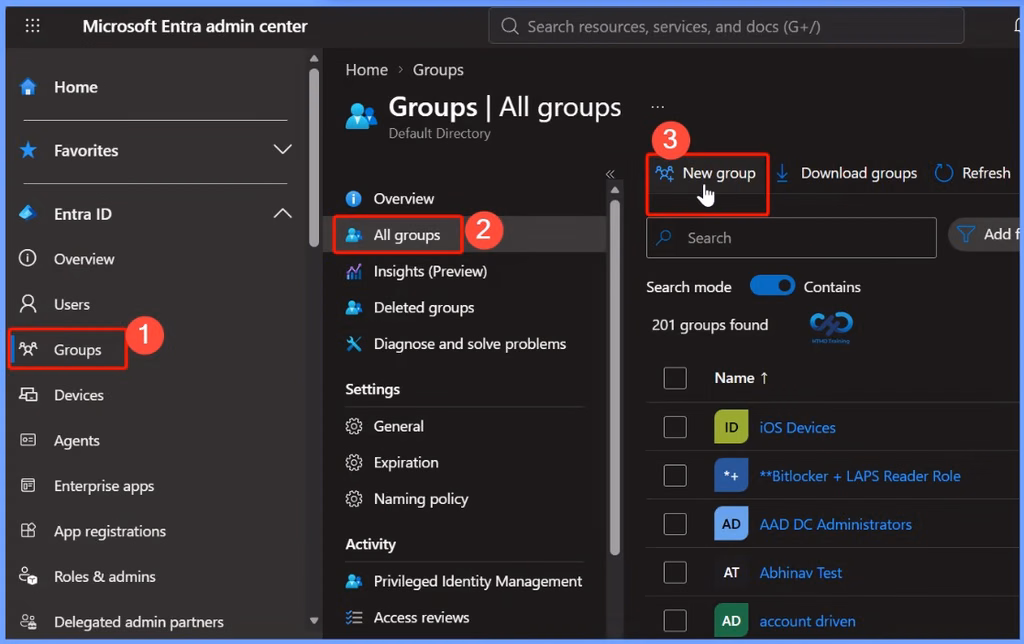Click the sidebar Overview info icon
Viewport: 1024px width, 644px height.
coord(27,258)
